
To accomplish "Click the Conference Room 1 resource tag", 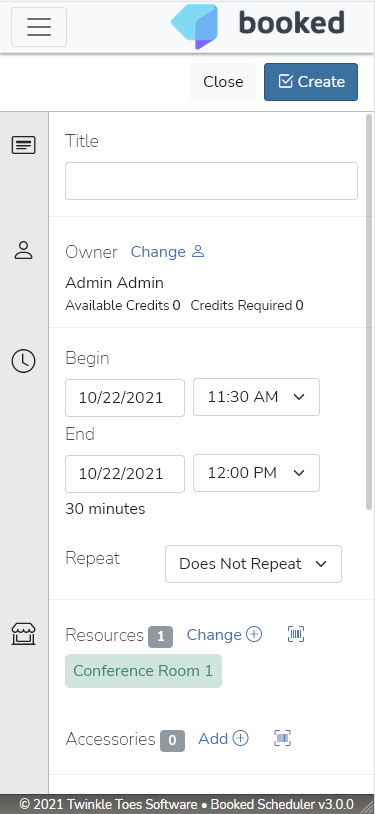I will [x=143, y=671].
